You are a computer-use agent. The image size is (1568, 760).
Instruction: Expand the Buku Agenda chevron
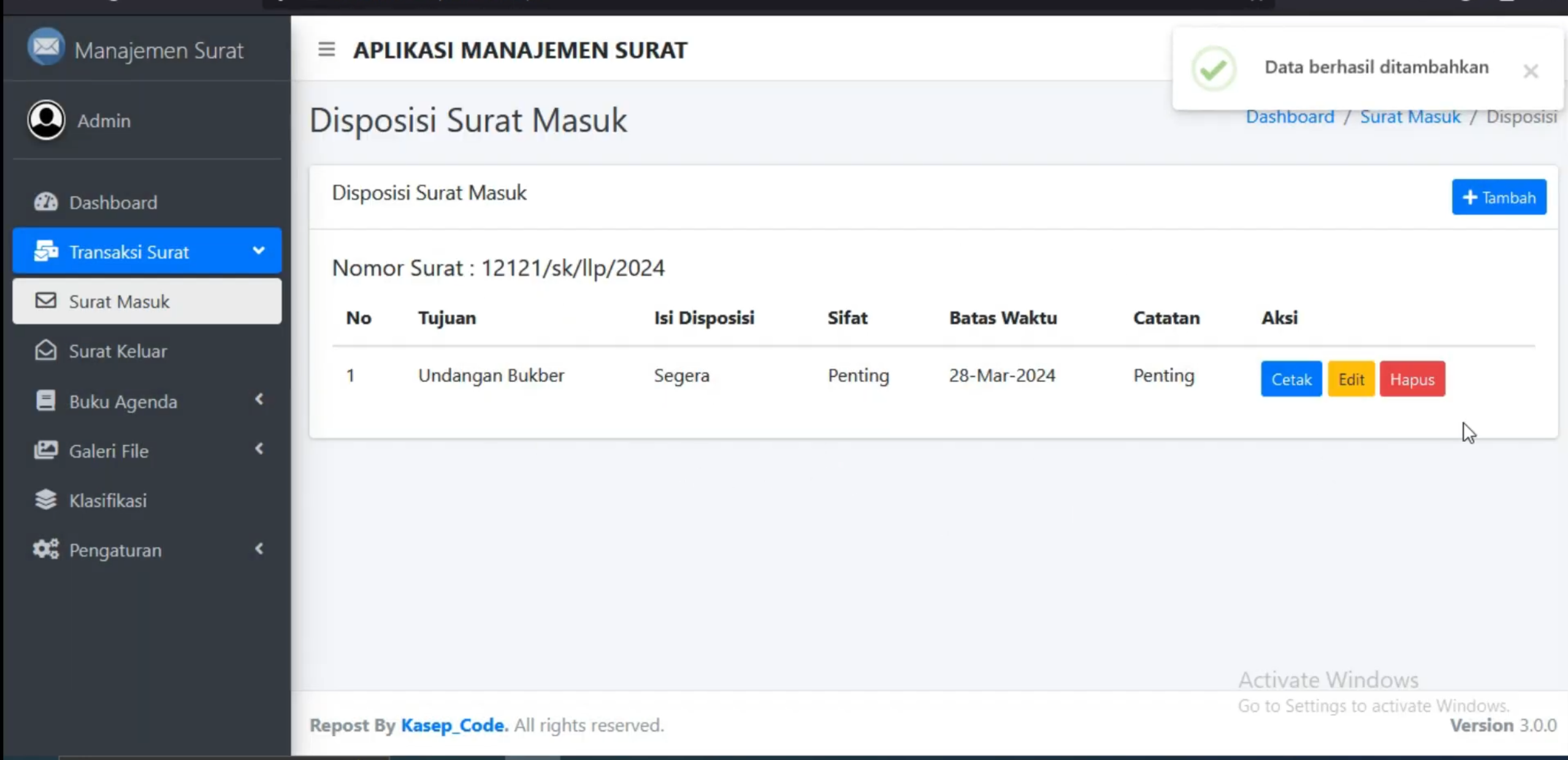tap(259, 400)
